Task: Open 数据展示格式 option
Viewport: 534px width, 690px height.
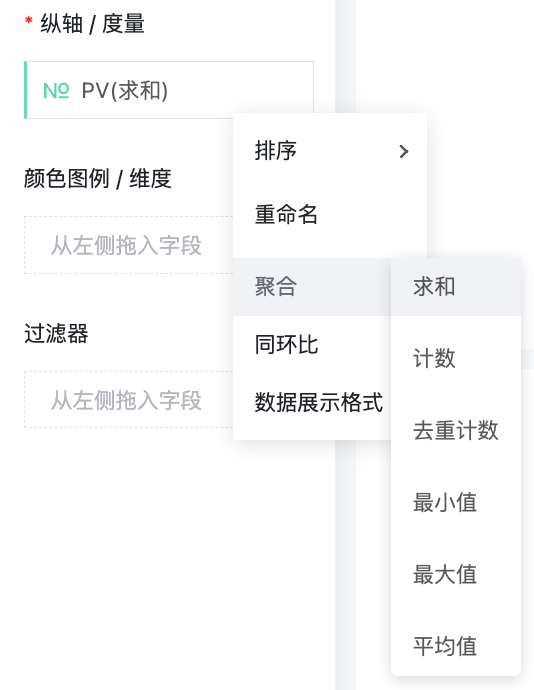Action: (x=312, y=402)
